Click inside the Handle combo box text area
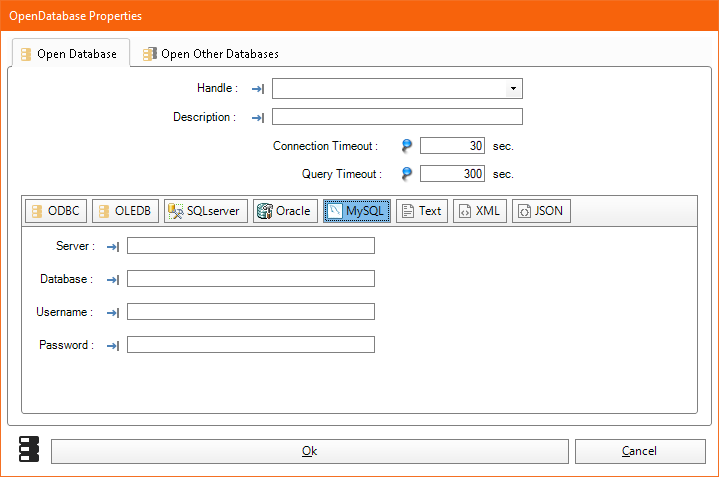This screenshot has height=477, width=719. coord(389,89)
